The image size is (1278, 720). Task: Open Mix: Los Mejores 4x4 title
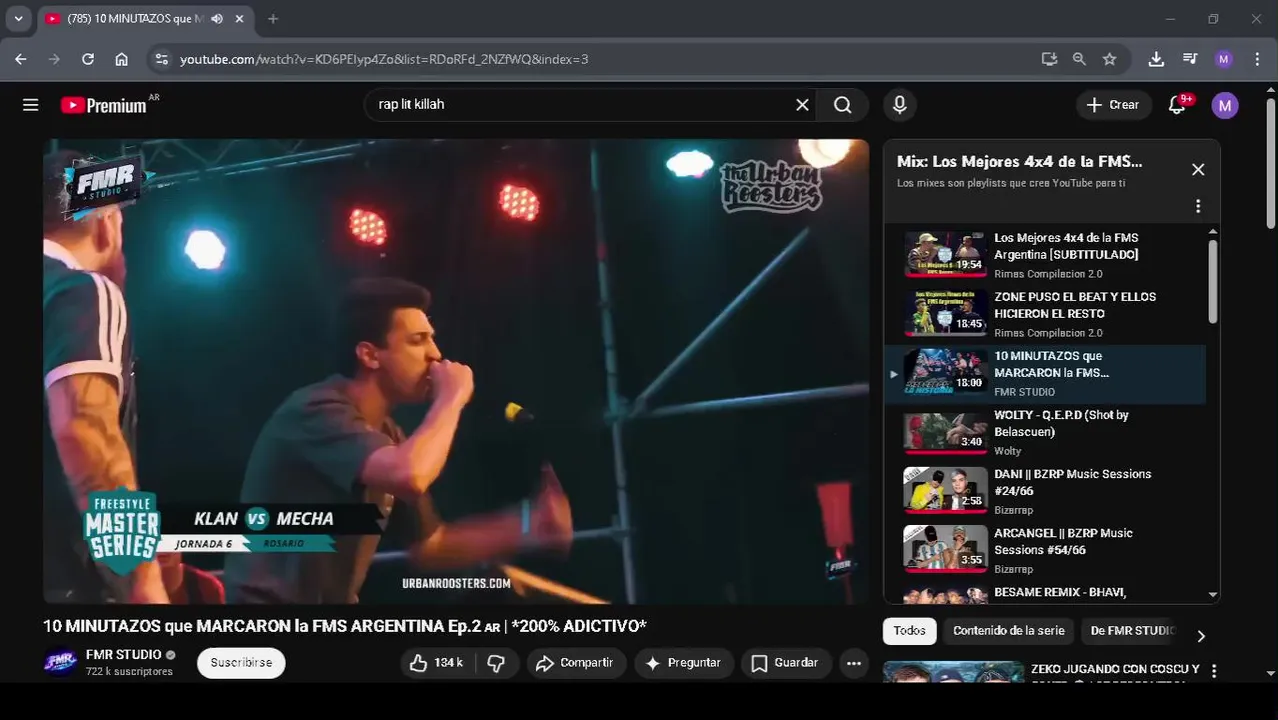point(1019,161)
